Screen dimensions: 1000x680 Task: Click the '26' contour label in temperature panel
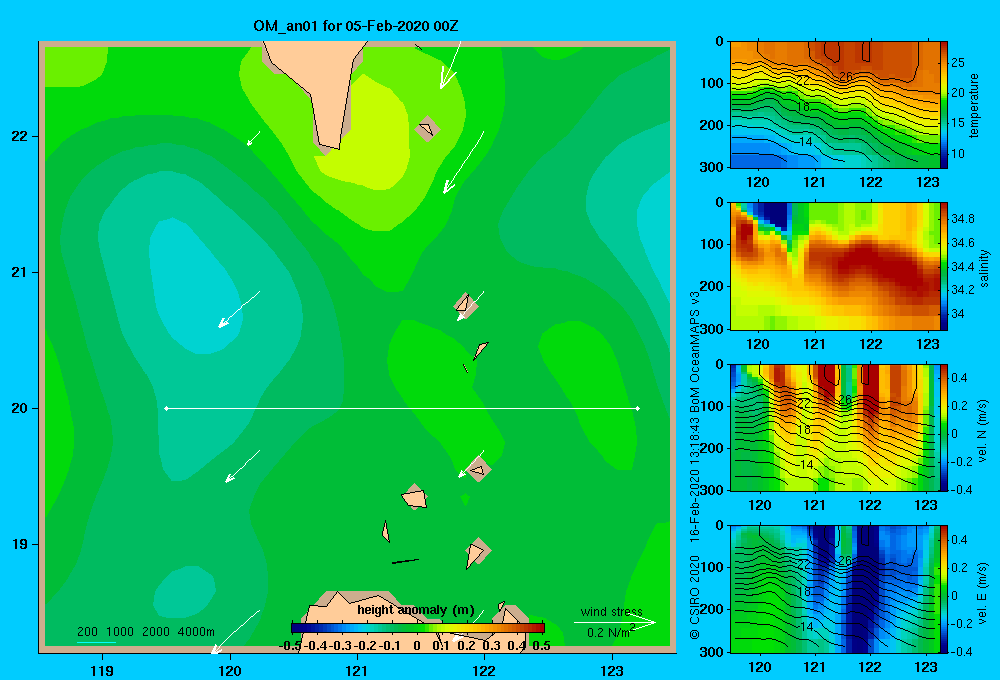point(846,77)
